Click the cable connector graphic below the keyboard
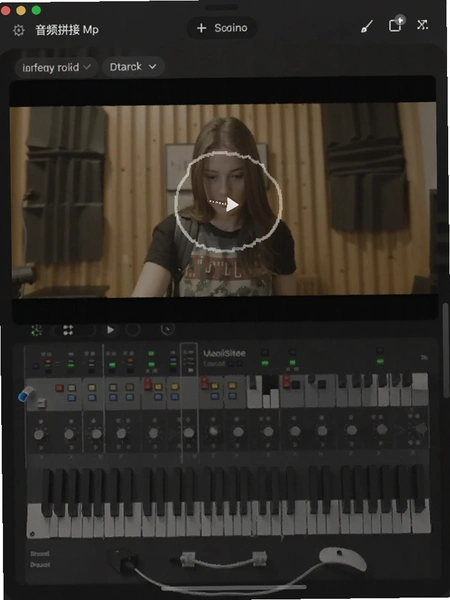The width and height of the screenshot is (450, 600). coord(223,559)
